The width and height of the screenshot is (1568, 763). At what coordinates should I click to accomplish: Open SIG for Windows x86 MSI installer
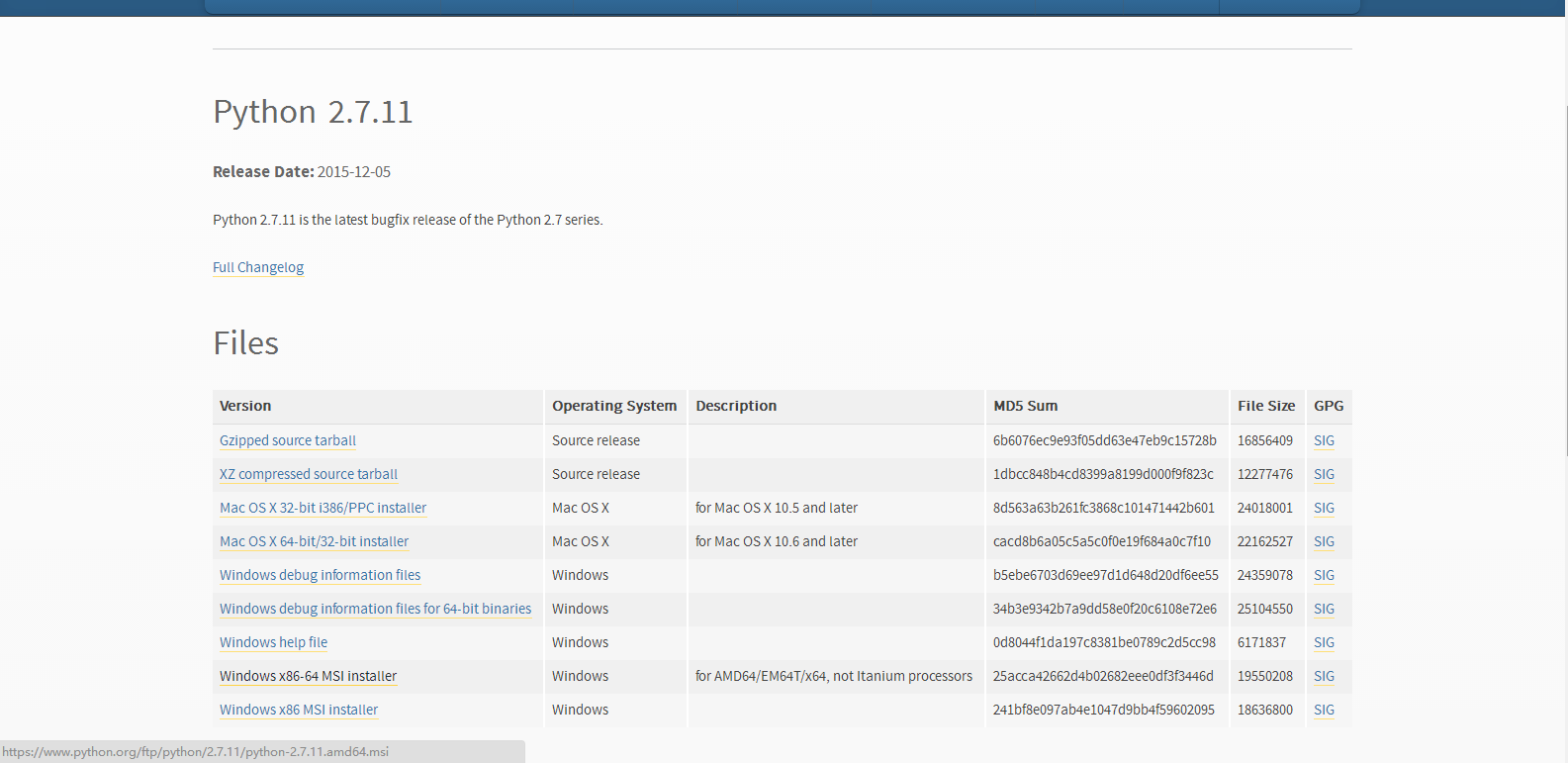coord(1324,710)
